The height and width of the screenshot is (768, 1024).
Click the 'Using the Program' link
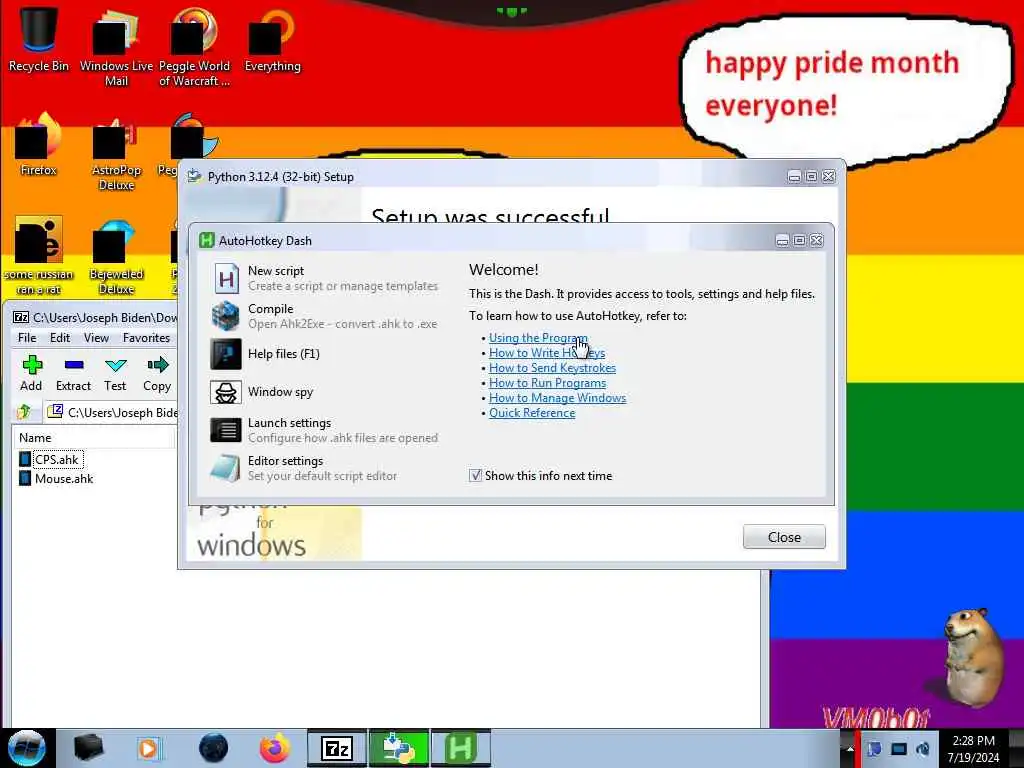pyautogui.click(x=538, y=338)
